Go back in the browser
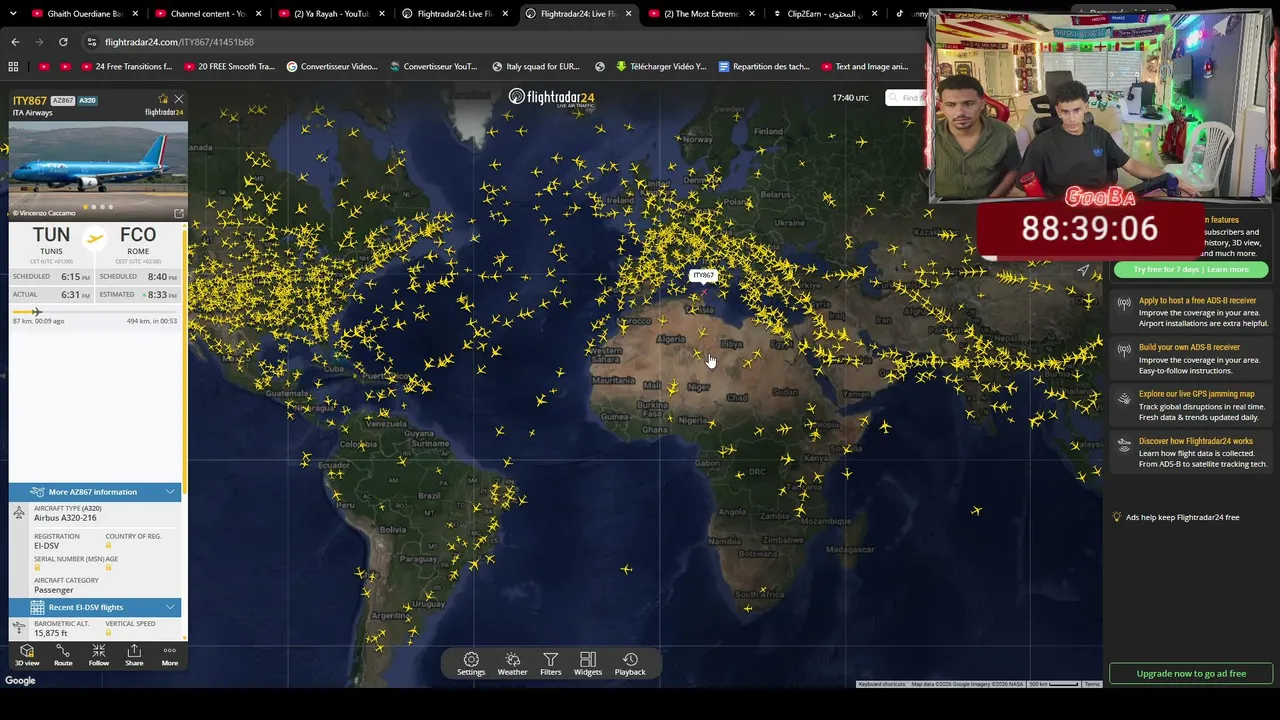The height and width of the screenshot is (720, 1280). [15, 42]
